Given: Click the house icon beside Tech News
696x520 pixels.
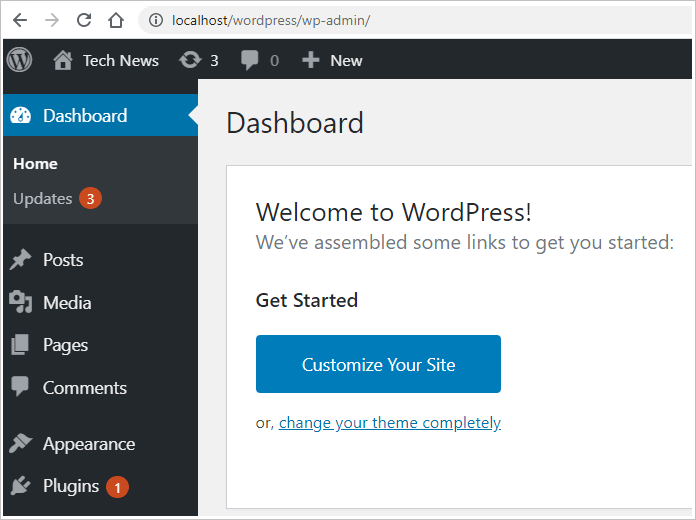Looking at the screenshot, I should point(63,60).
